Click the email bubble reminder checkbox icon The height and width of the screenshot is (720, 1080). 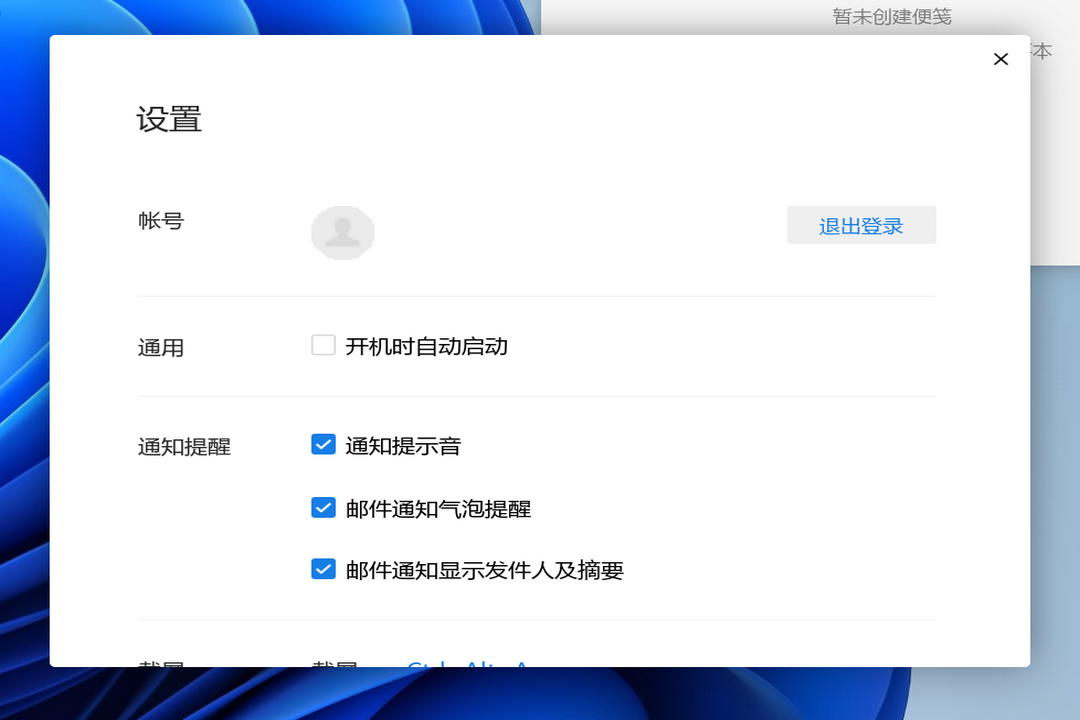click(322, 508)
